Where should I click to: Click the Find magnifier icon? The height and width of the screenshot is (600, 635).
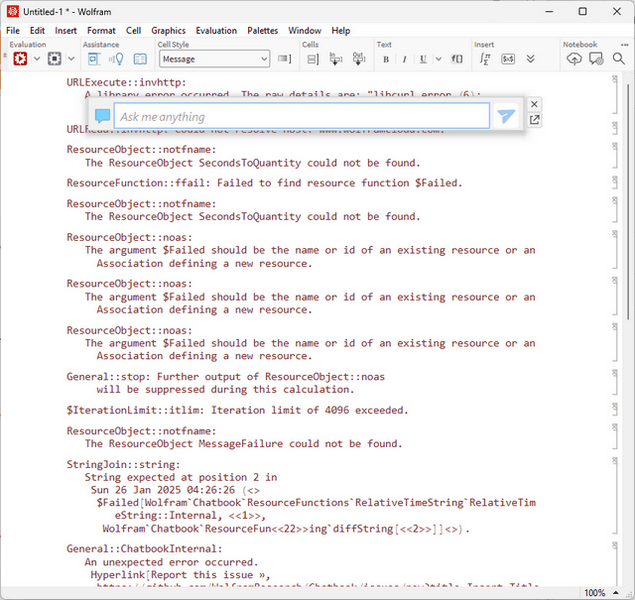click(x=619, y=59)
